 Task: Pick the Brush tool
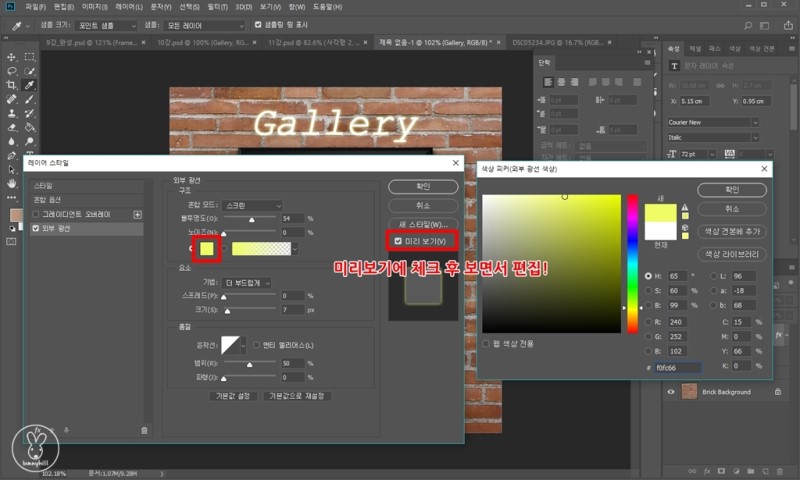(30, 100)
